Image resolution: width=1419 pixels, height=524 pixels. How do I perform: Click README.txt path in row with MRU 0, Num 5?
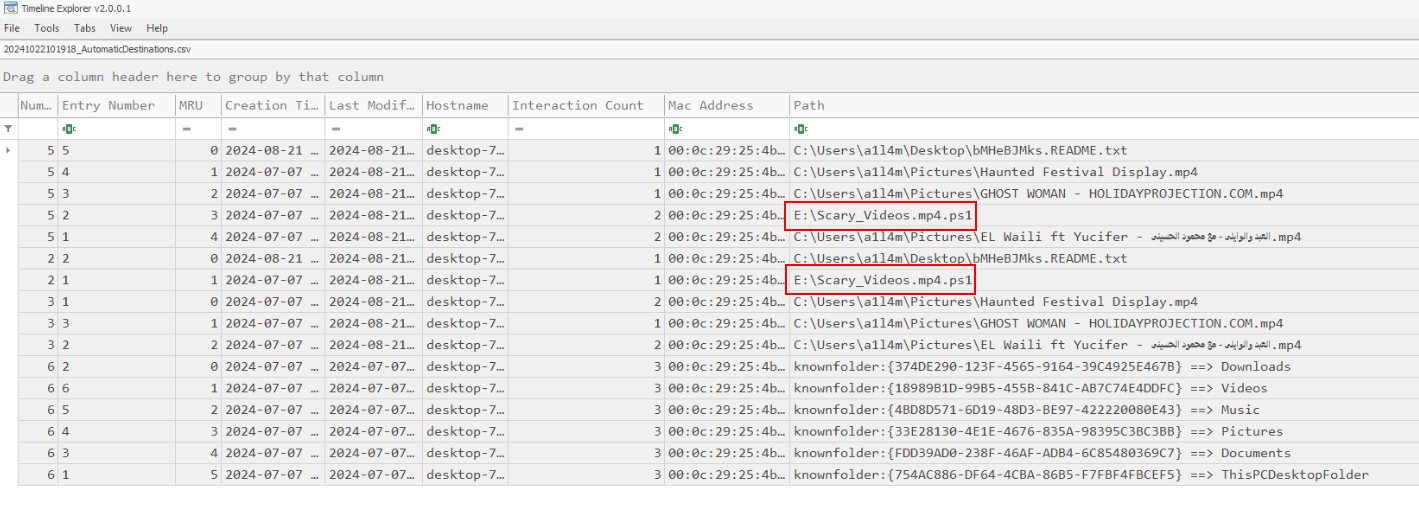click(960, 150)
